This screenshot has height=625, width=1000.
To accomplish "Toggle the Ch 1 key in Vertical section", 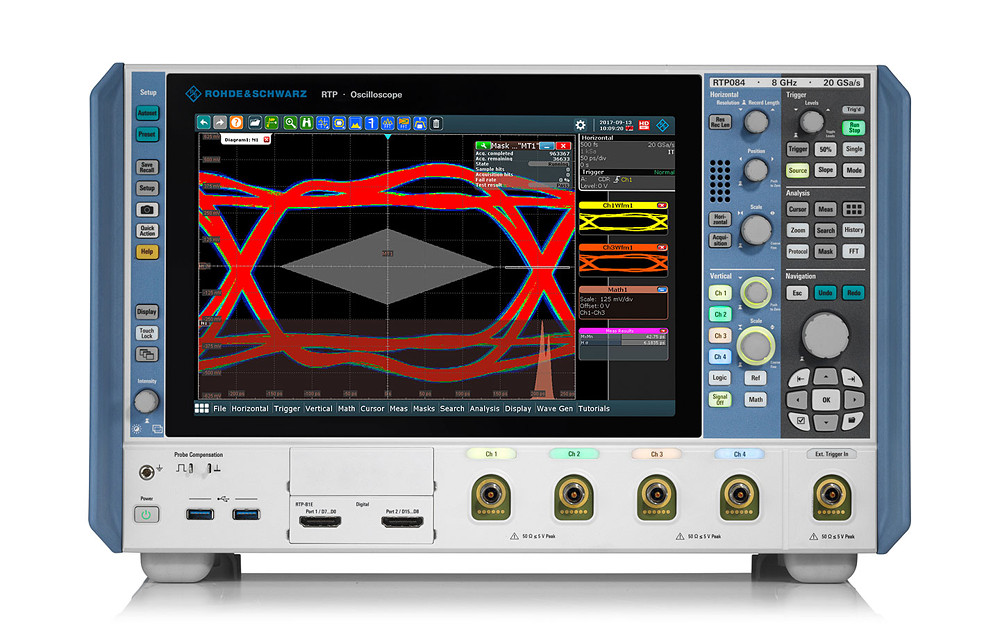I will click(x=720, y=293).
